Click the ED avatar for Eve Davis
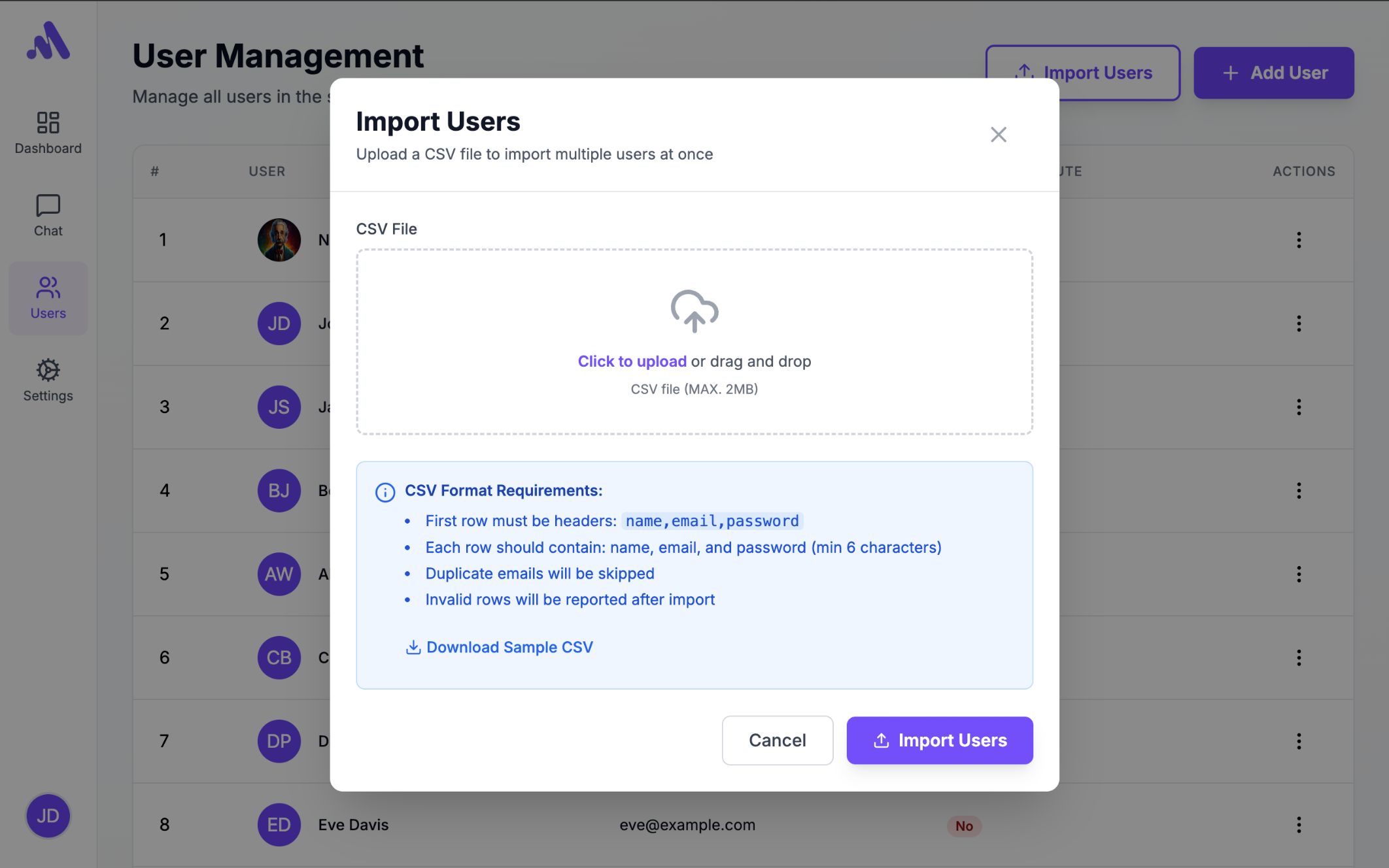Image resolution: width=1389 pixels, height=868 pixels. pyautogui.click(x=279, y=825)
